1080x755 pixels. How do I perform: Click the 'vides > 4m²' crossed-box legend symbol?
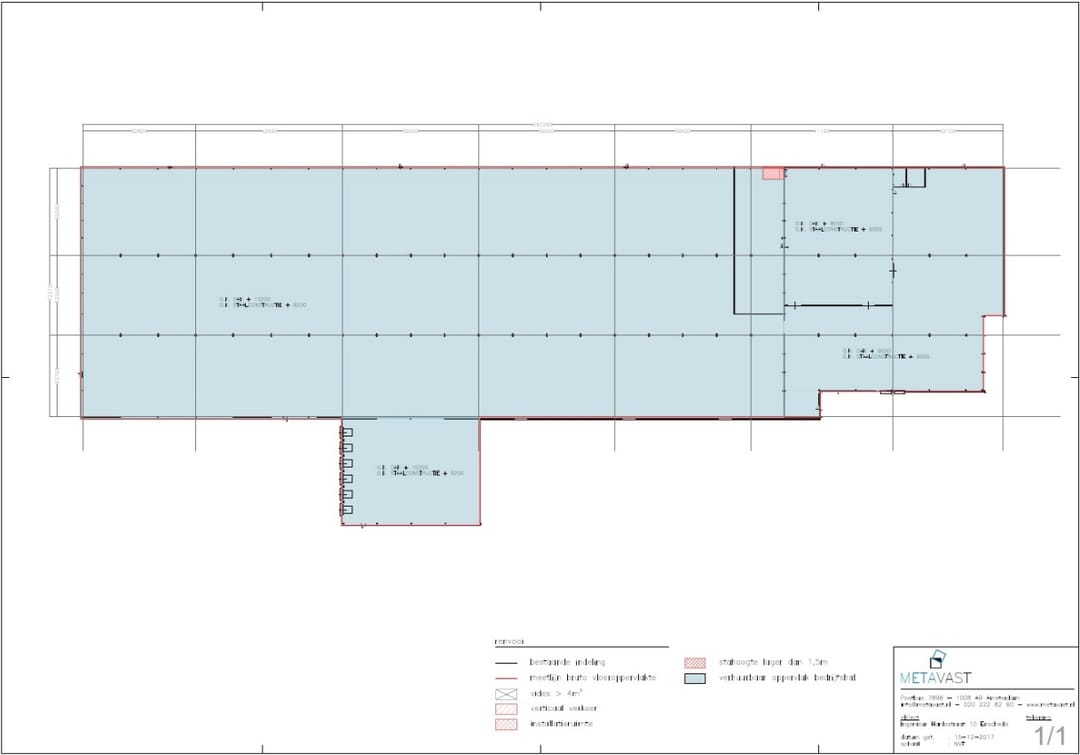(508, 693)
